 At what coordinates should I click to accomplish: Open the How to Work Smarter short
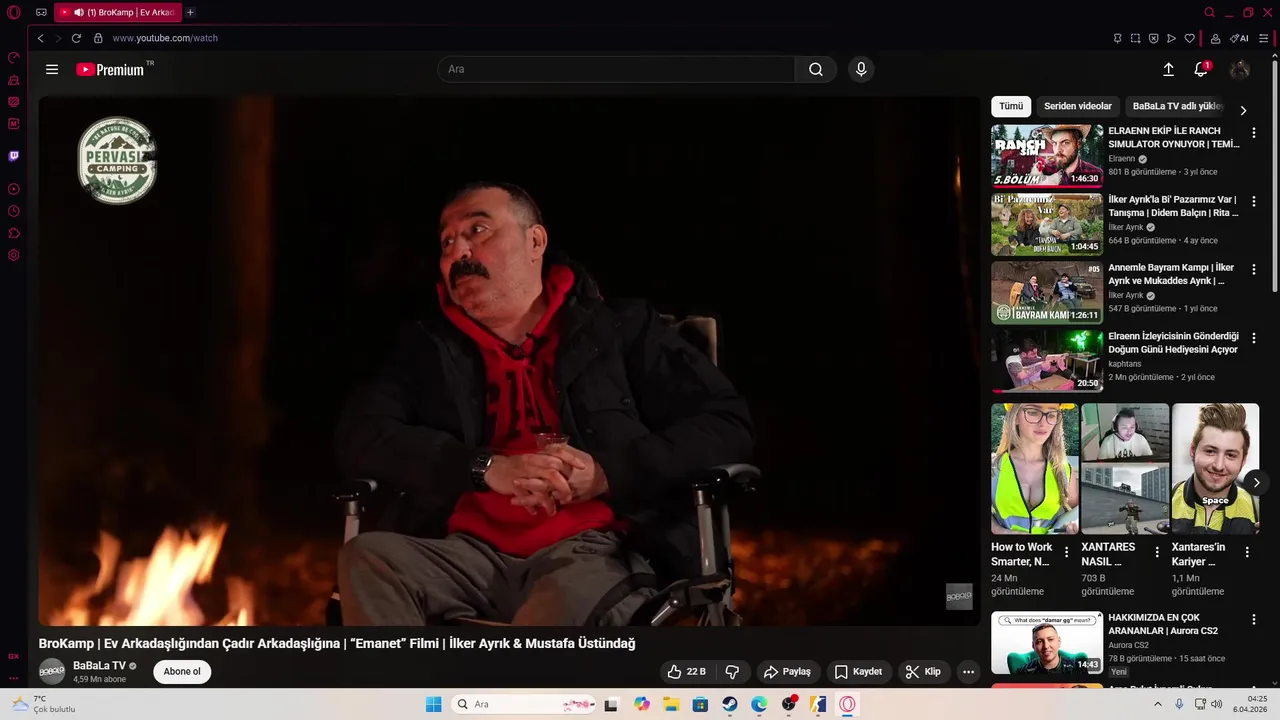(x=1034, y=469)
